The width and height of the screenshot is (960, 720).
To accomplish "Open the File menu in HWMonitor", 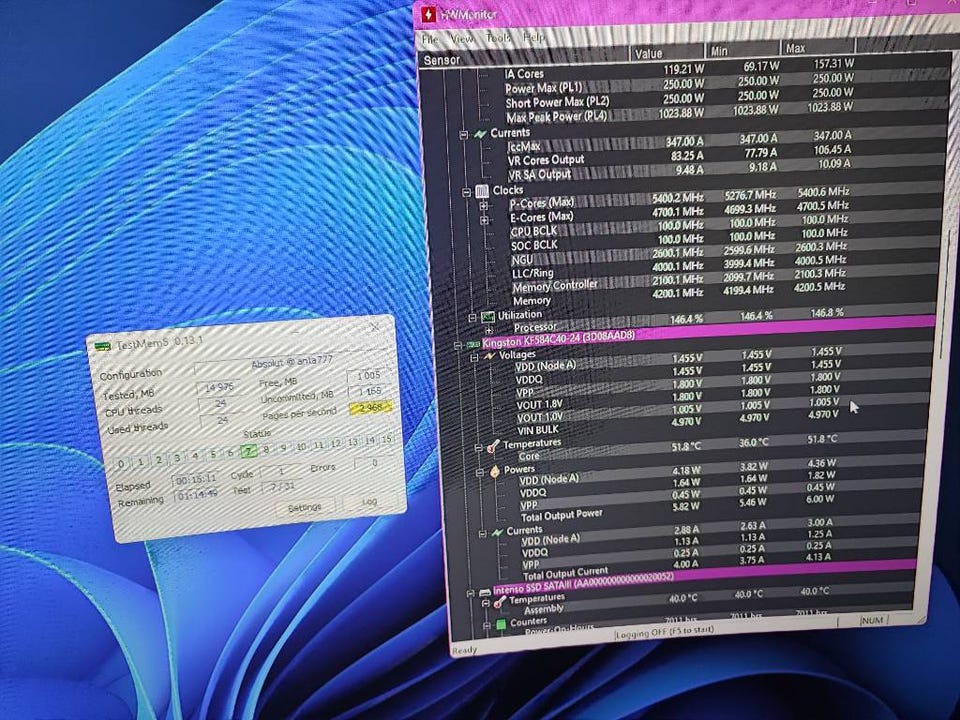I will click(430, 39).
